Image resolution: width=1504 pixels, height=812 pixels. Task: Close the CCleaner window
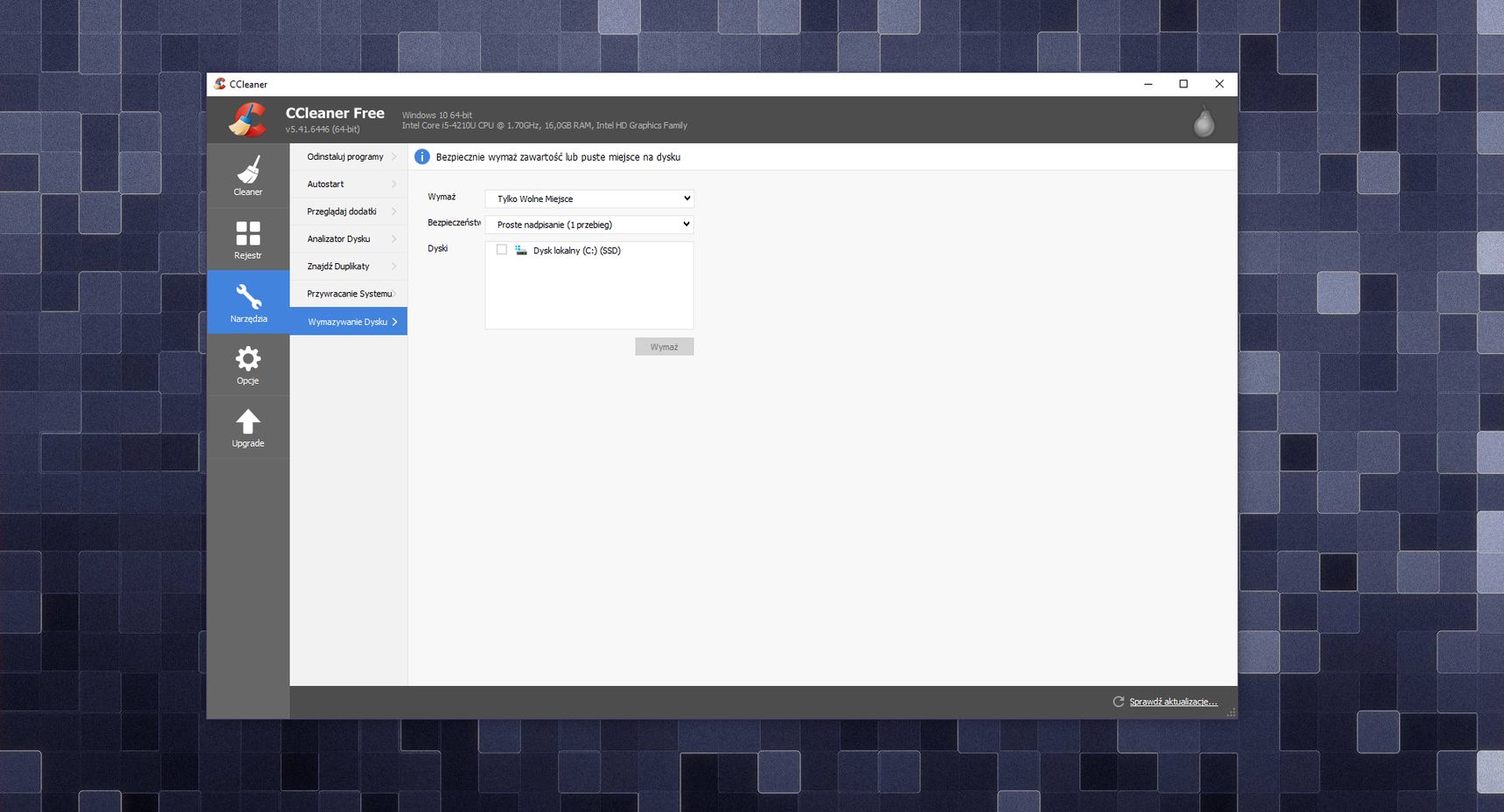click(1220, 84)
